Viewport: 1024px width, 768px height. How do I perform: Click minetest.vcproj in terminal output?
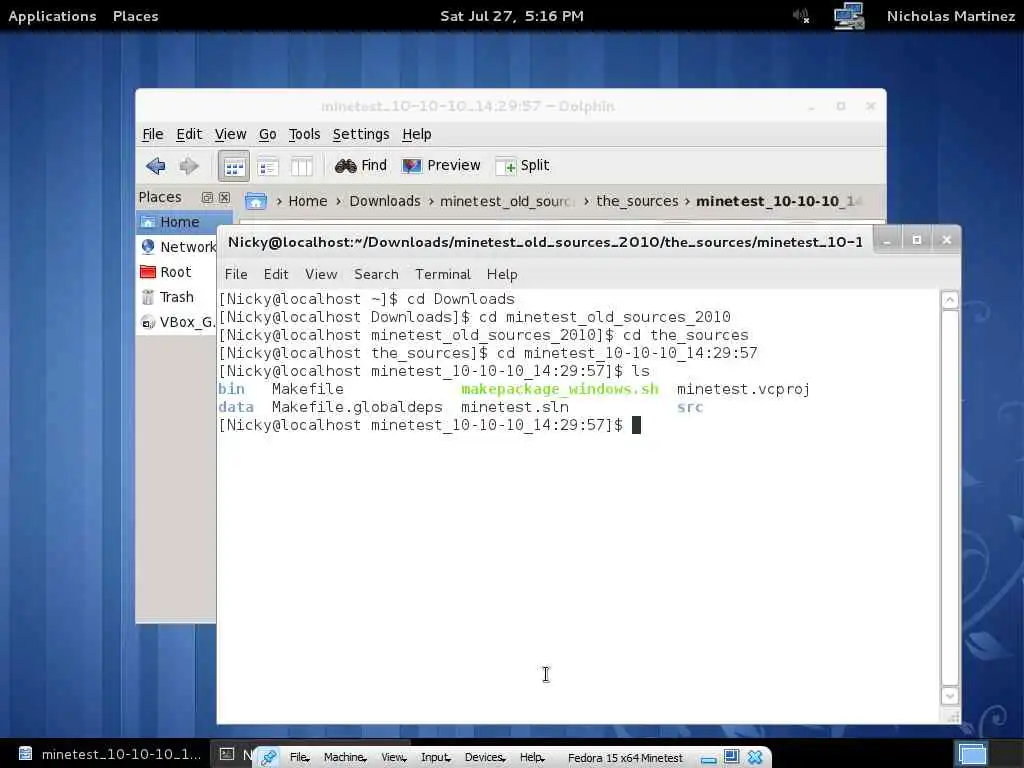click(x=743, y=389)
